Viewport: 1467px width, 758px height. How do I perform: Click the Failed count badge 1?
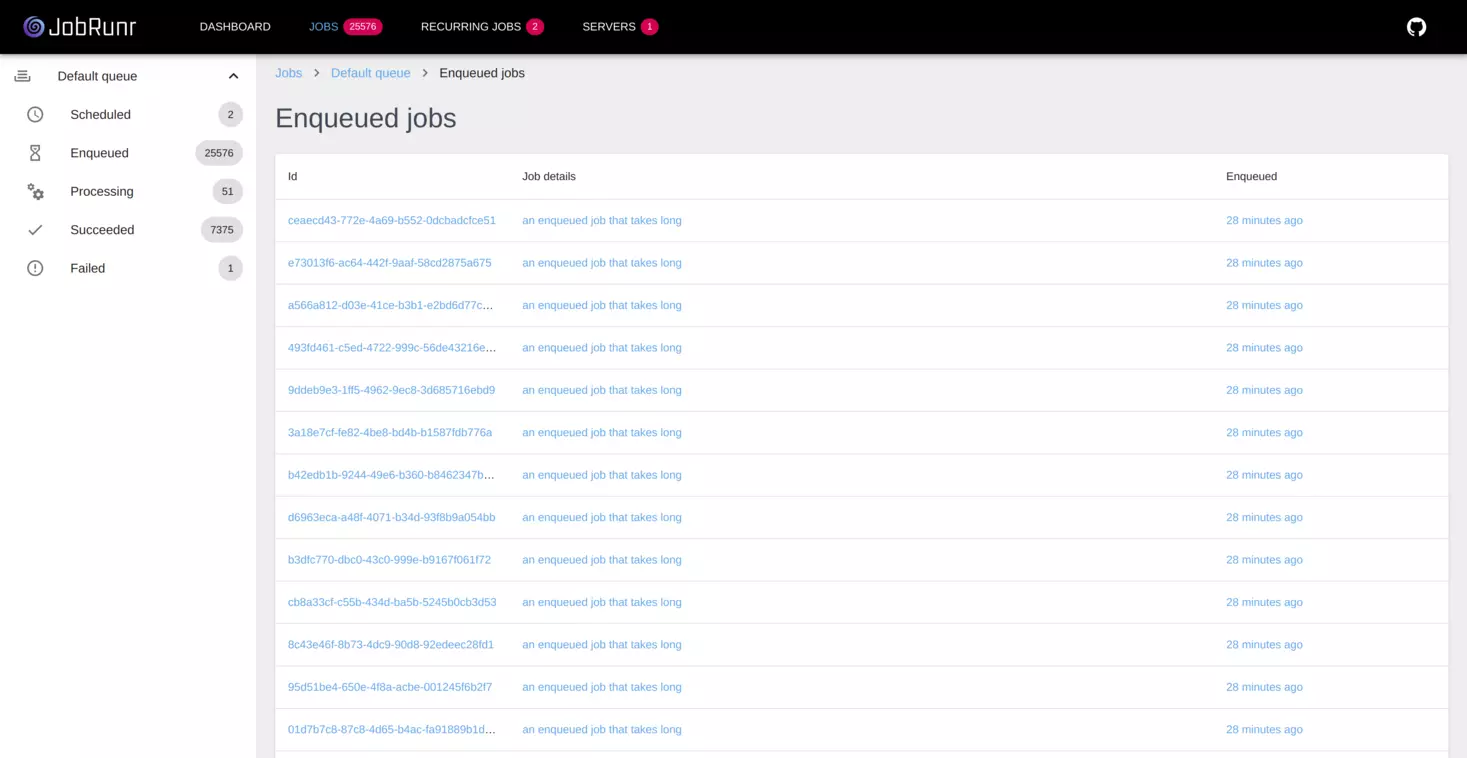[x=230, y=268]
